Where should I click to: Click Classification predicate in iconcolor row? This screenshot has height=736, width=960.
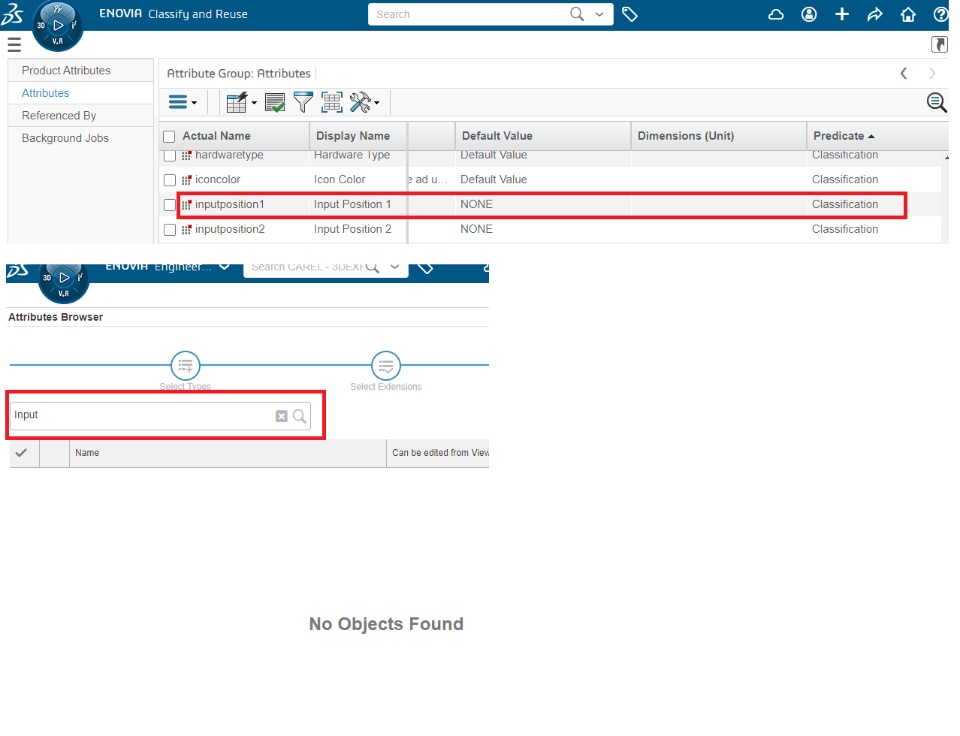[845, 179]
